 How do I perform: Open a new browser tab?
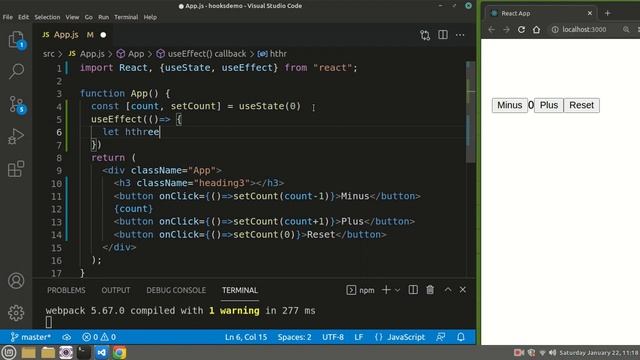[x=607, y=13]
